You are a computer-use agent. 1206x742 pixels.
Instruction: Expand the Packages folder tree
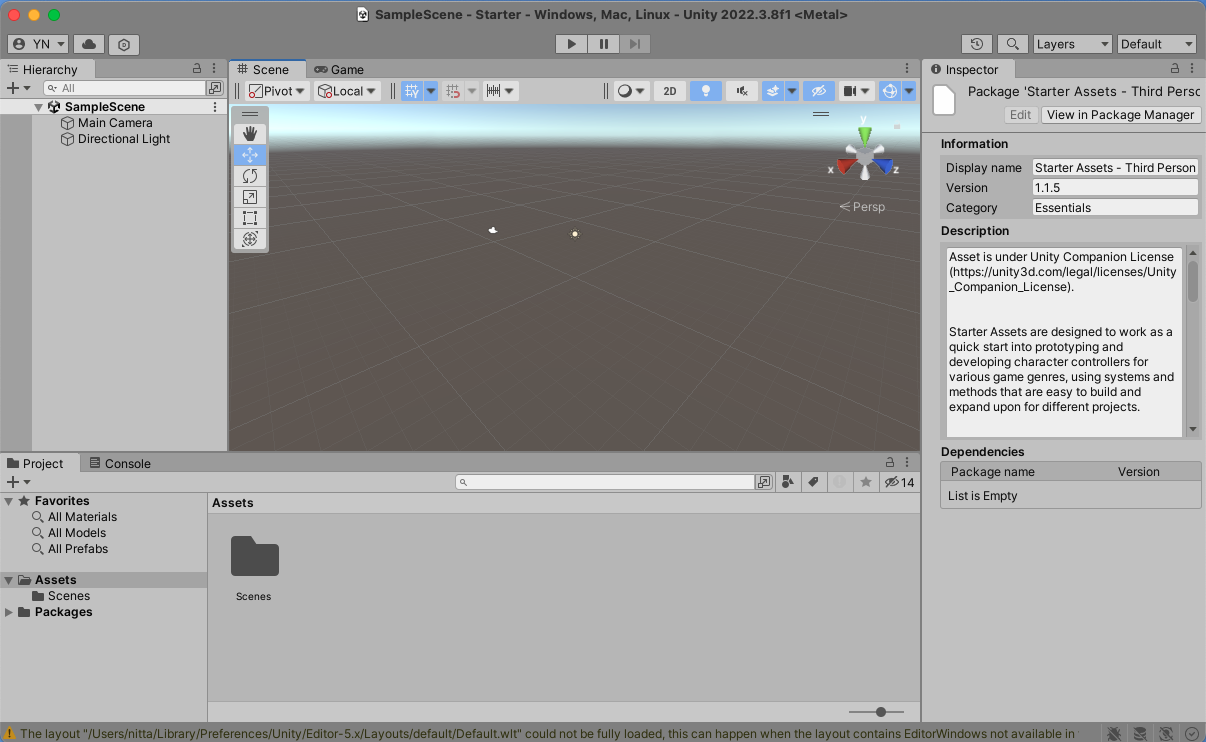click(10, 612)
